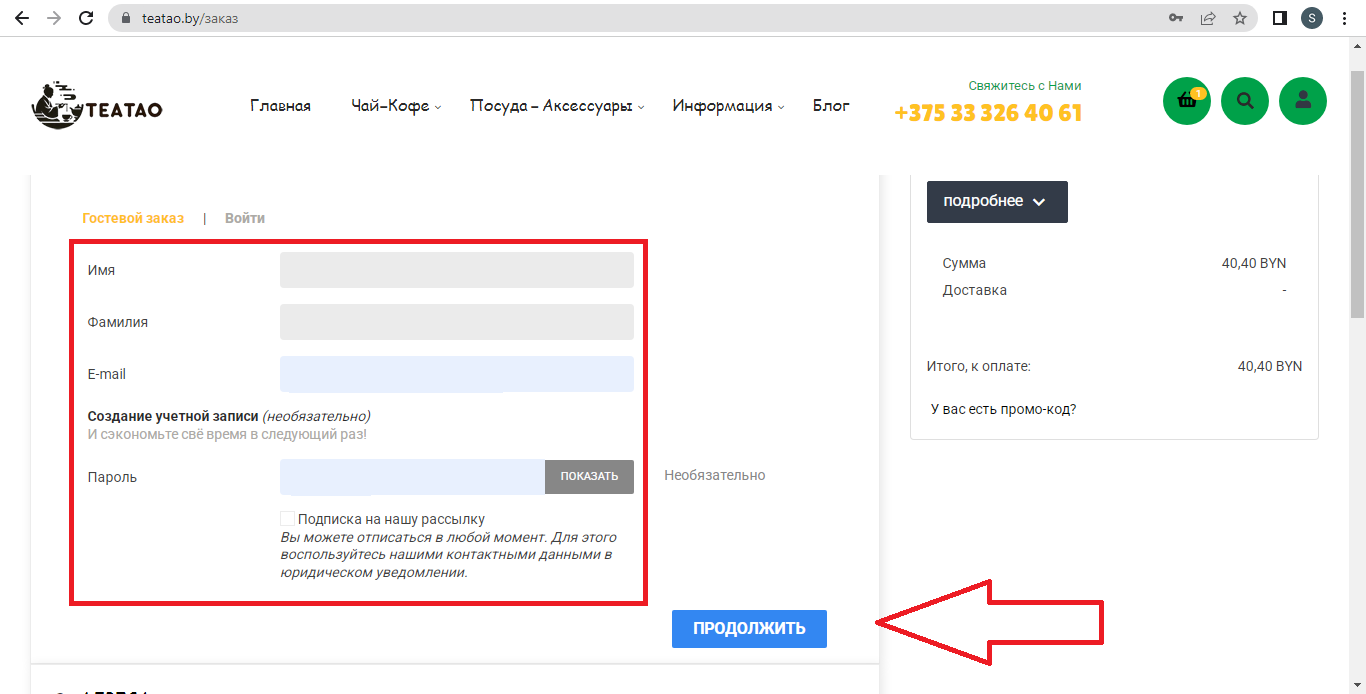Show password with the ПОКАЗАТЬ button
This screenshot has width=1366, height=694.
click(589, 477)
